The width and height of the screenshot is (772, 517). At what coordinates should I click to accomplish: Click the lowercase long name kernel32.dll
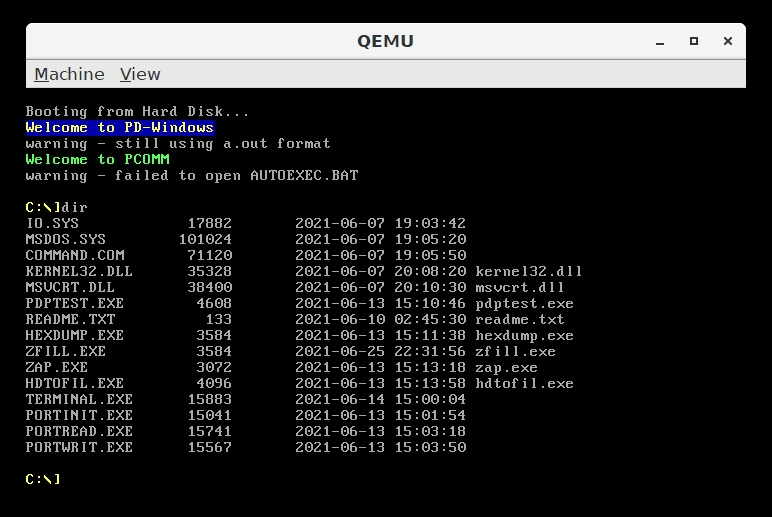pyautogui.click(x=529, y=272)
